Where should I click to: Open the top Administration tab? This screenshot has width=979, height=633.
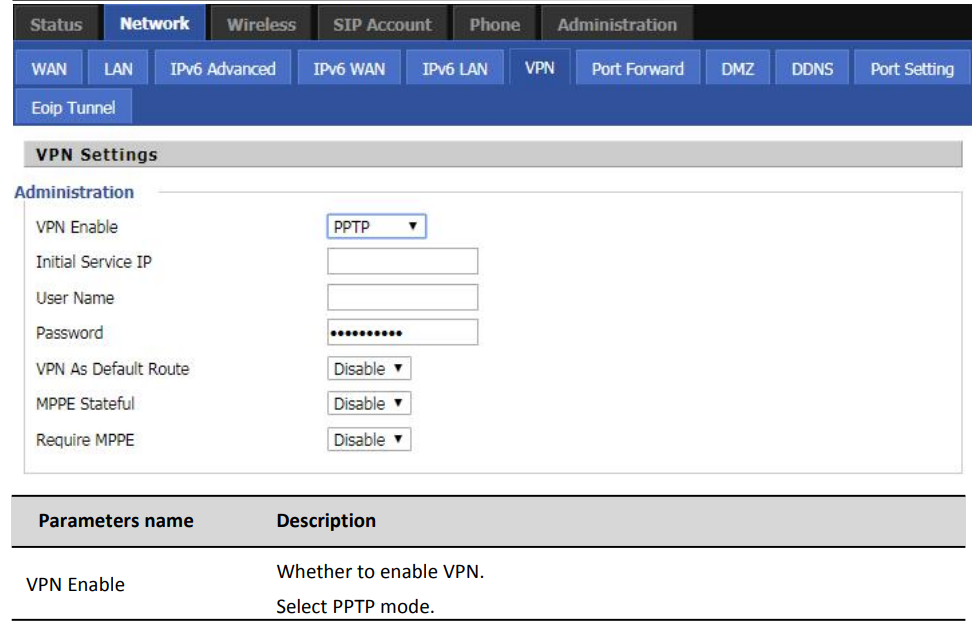(x=617, y=24)
